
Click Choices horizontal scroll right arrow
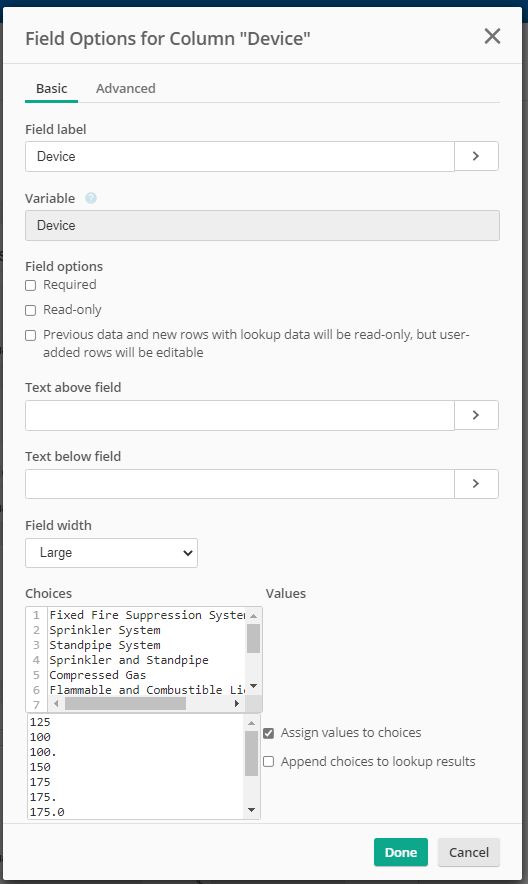[237, 704]
